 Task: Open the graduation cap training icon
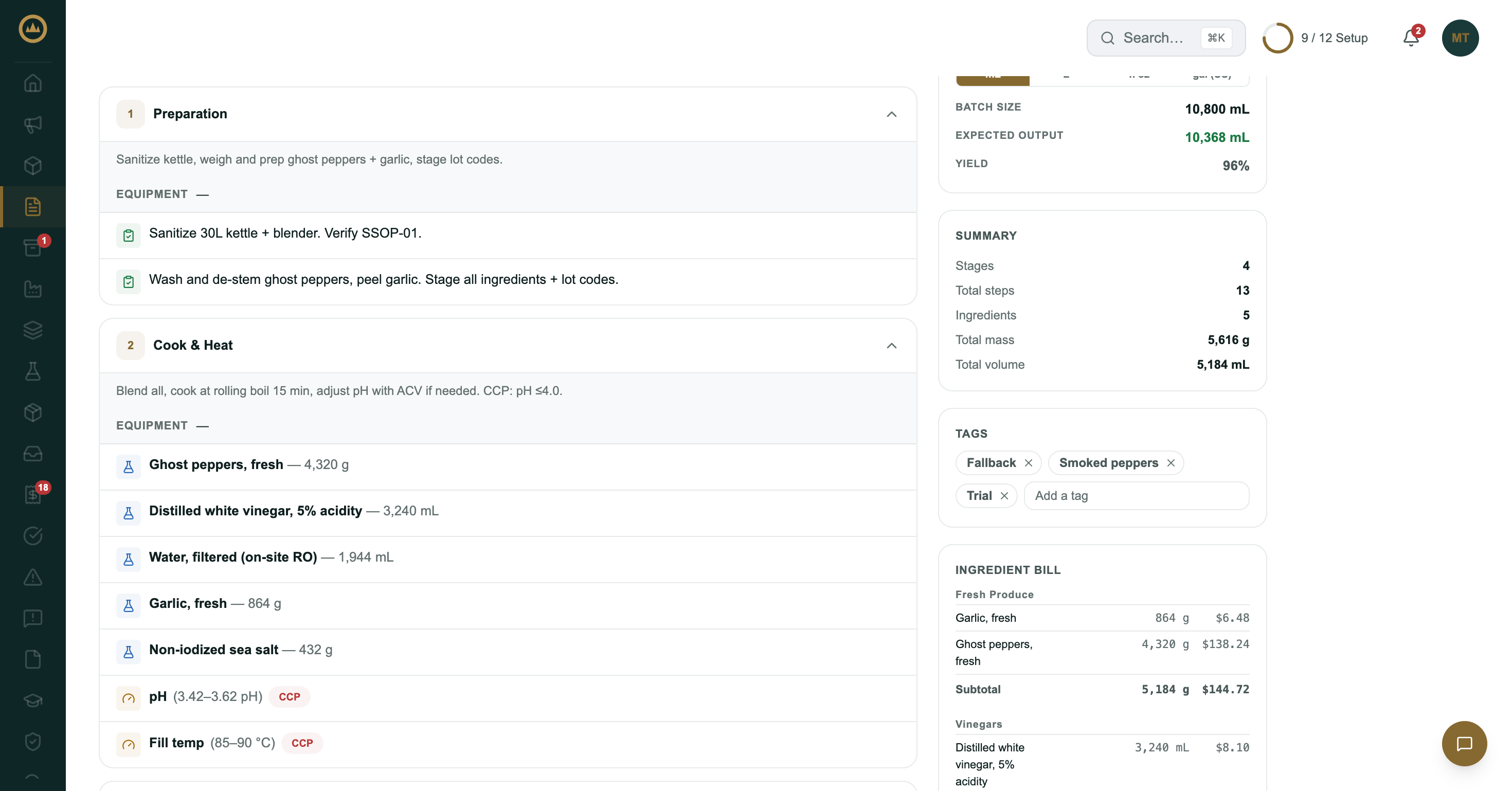[x=33, y=700]
